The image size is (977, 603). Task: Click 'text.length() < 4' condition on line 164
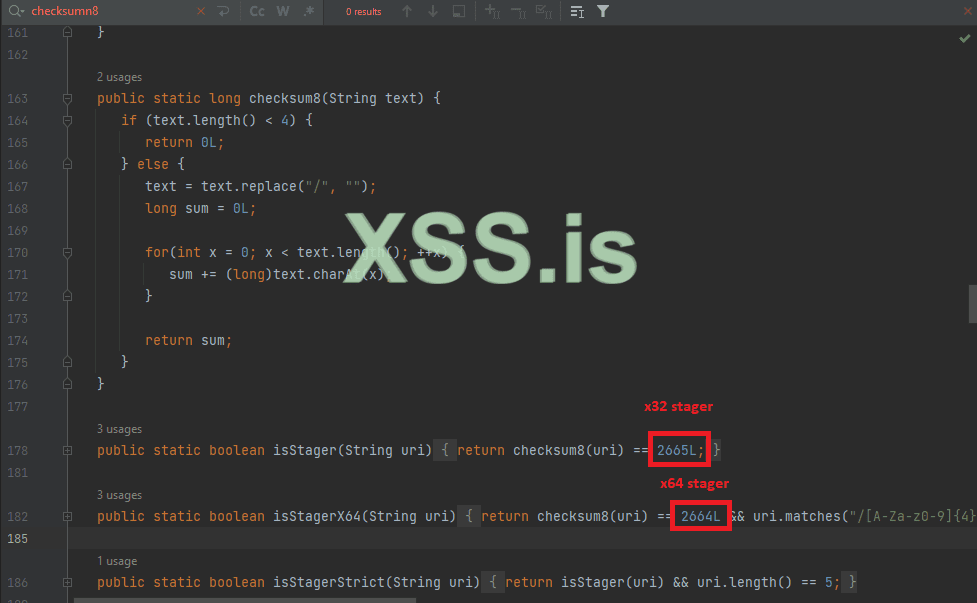(x=221, y=120)
